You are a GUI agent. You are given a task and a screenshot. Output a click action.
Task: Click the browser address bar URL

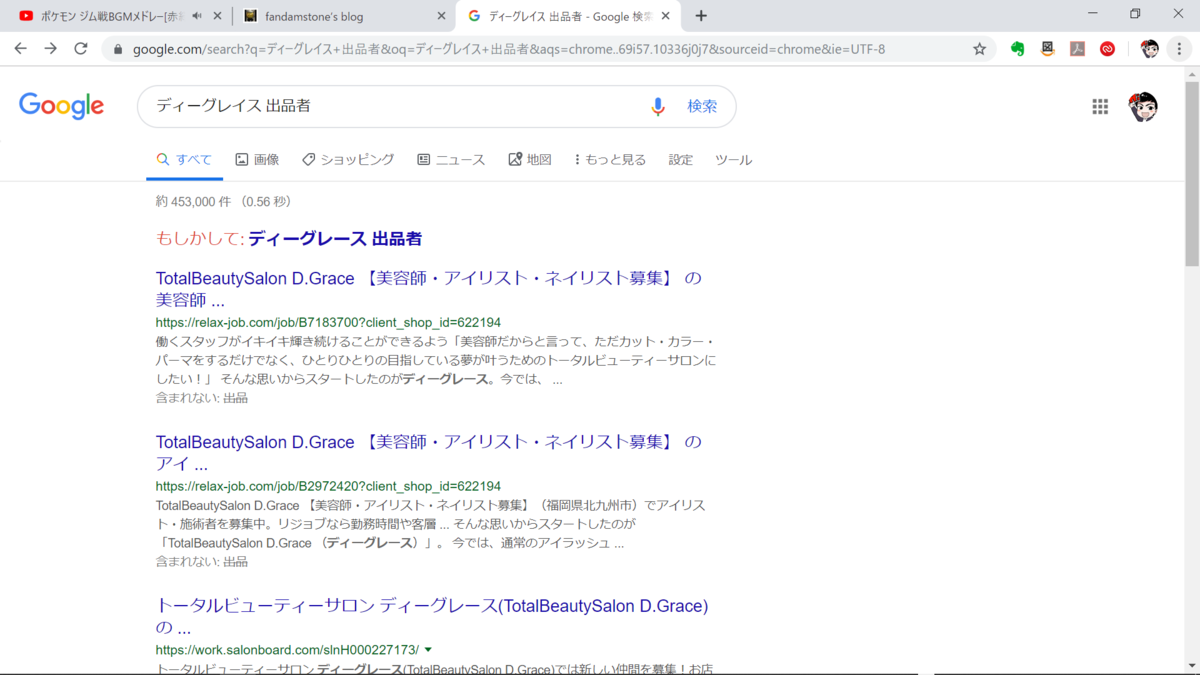tap(508, 48)
